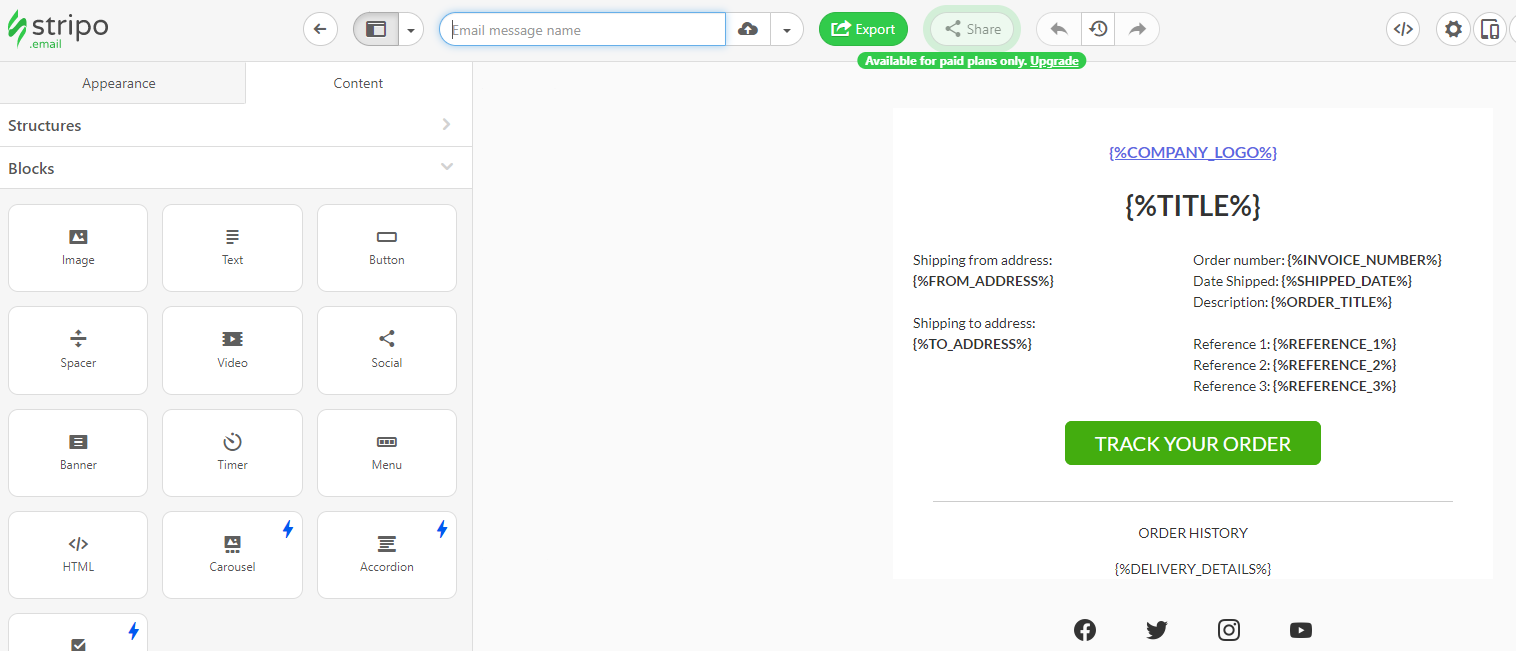Click the {%REFERENCE_2%} placeholder
The image size is (1516, 651).
click(x=1335, y=365)
